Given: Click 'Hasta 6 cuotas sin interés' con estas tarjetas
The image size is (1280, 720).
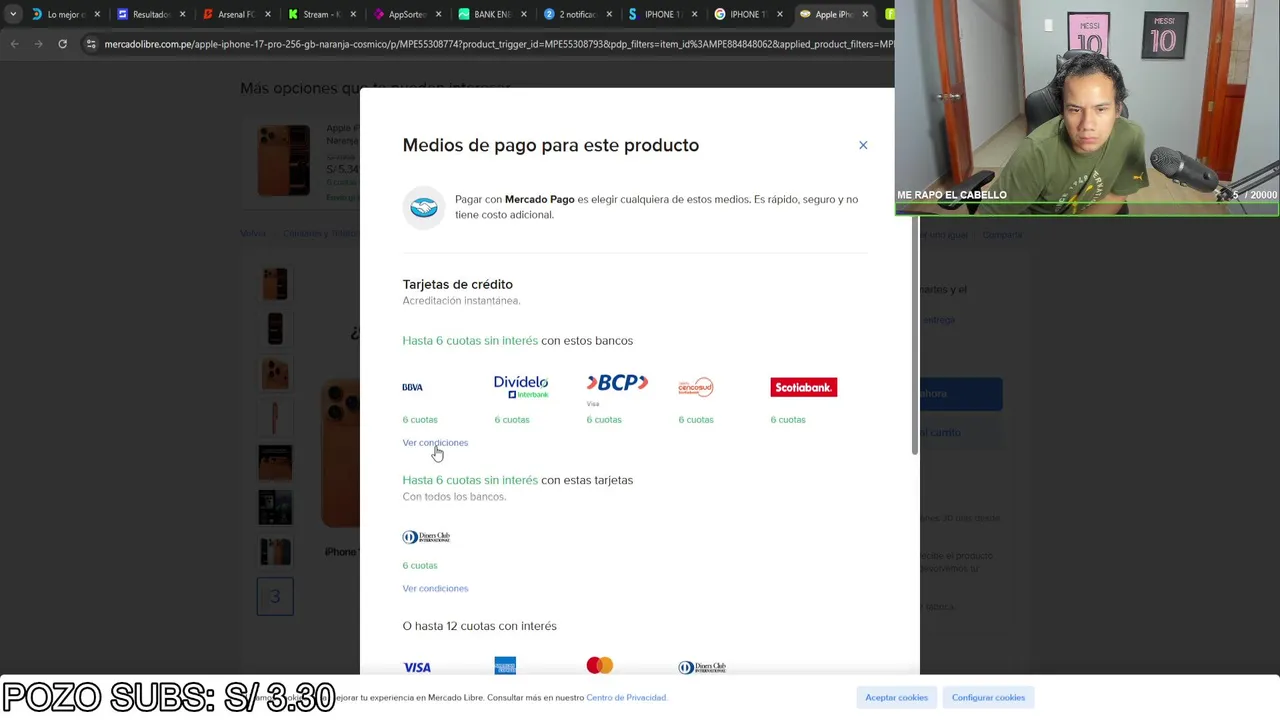Looking at the screenshot, I should pos(470,480).
